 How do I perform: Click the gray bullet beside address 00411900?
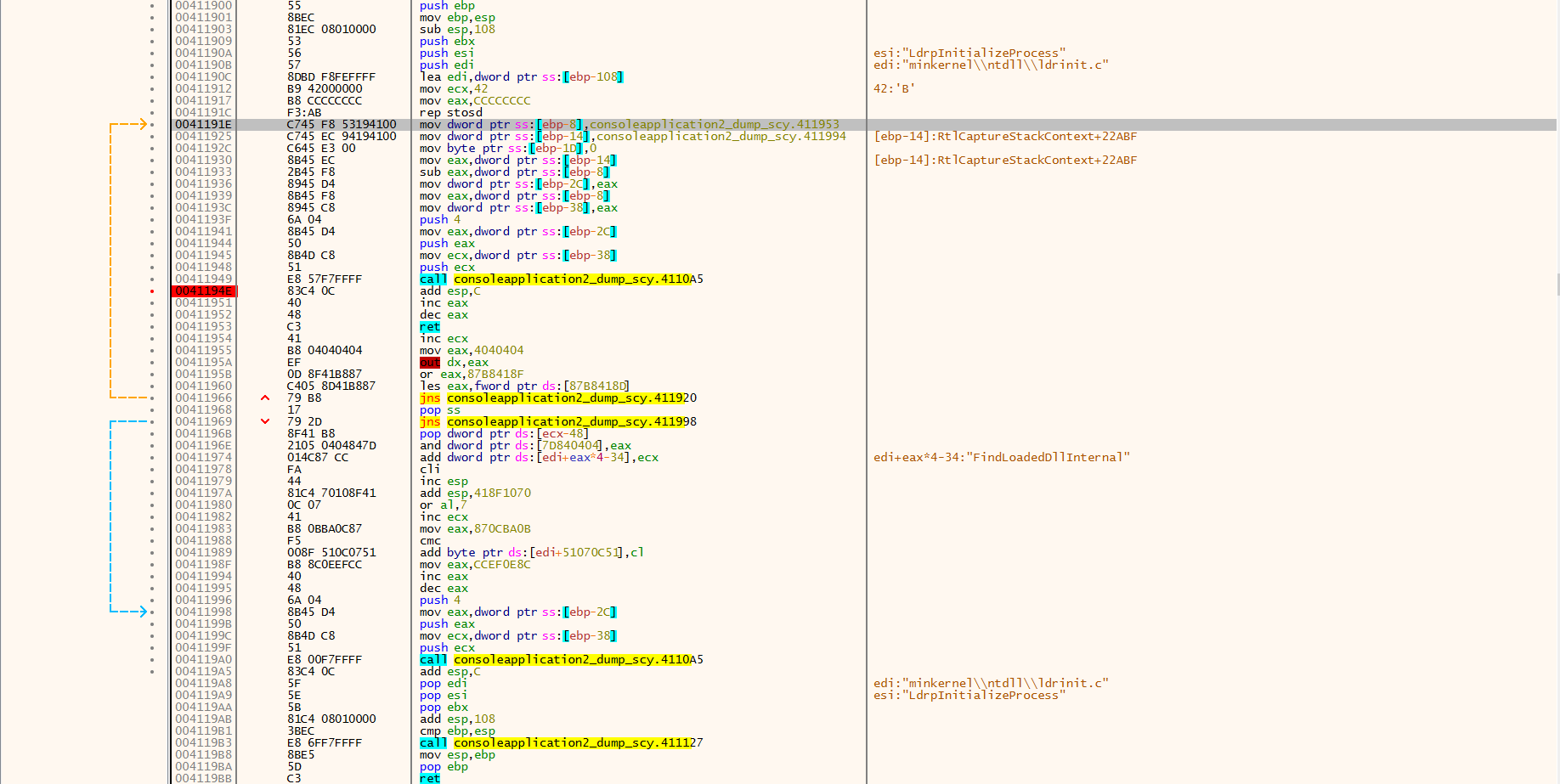pyautogui.click(x=152, y=6)
